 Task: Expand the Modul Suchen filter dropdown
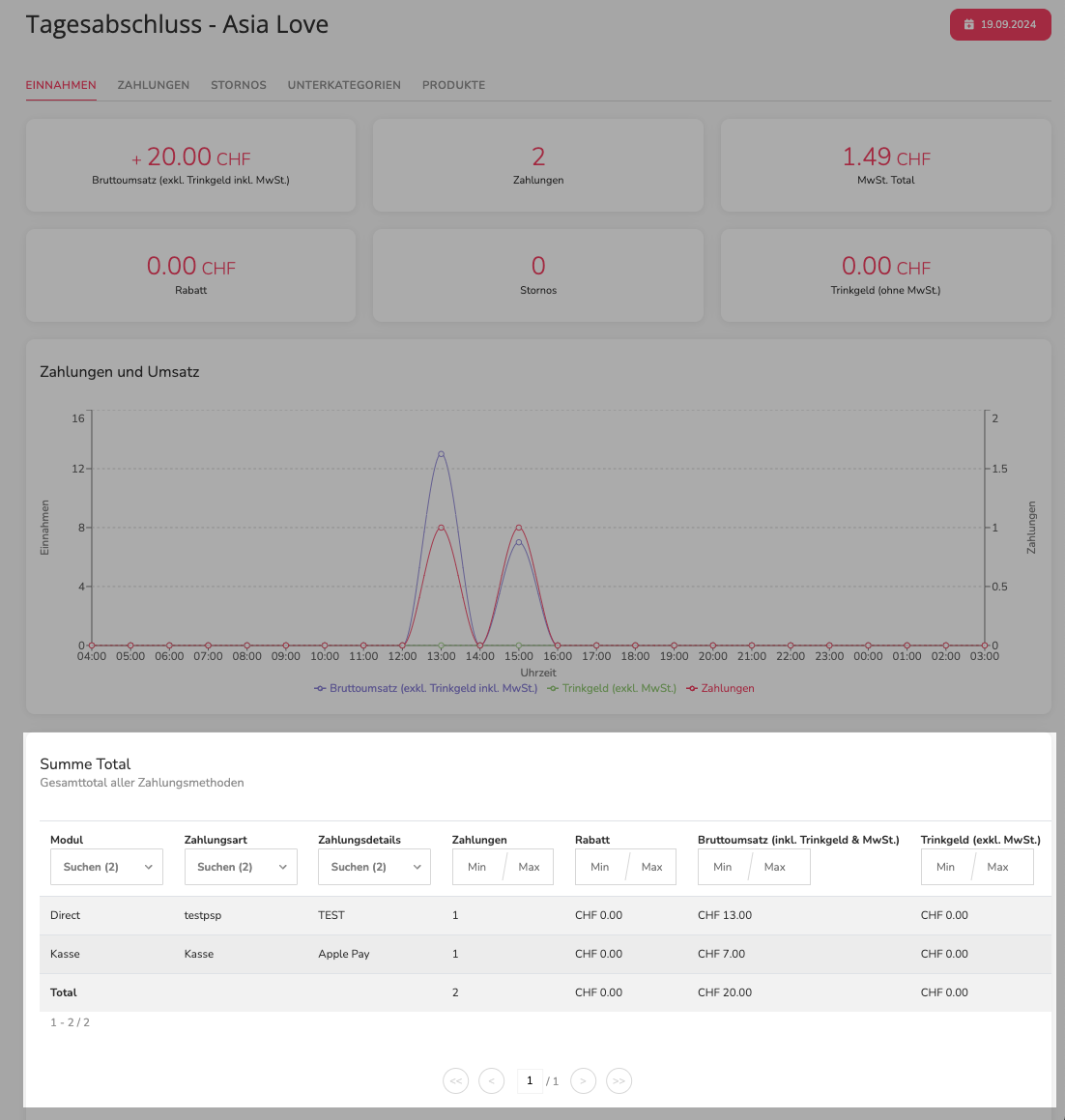tap(106, 867)
